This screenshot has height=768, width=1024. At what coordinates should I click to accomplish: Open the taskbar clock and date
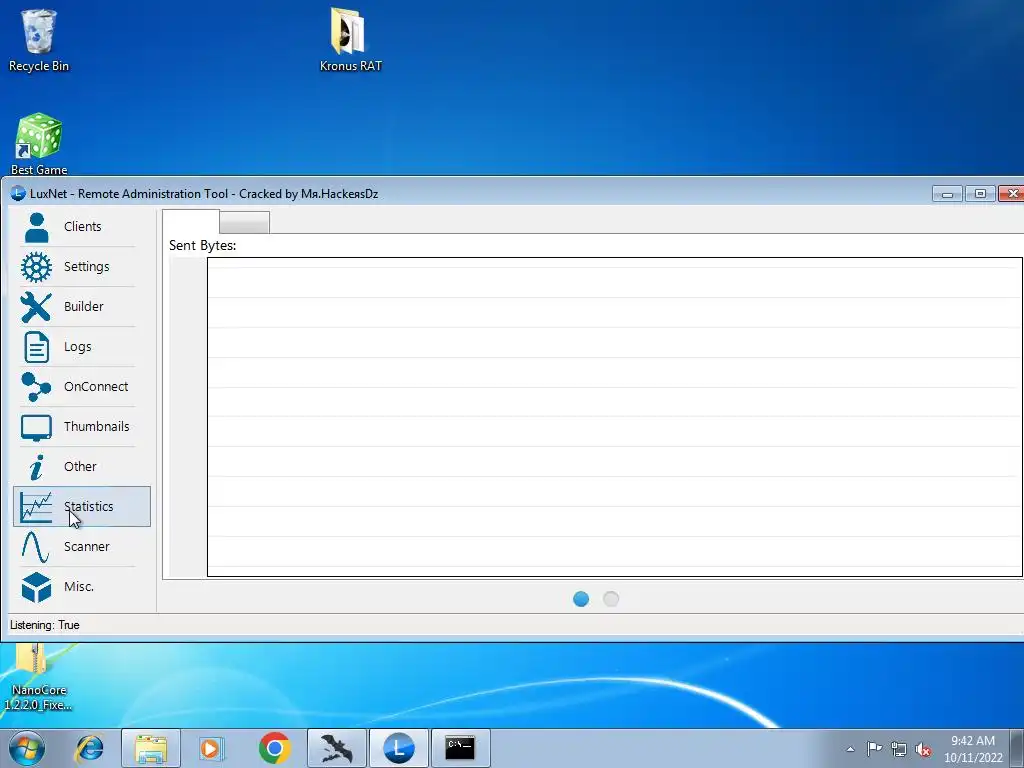tap(973, 749)
